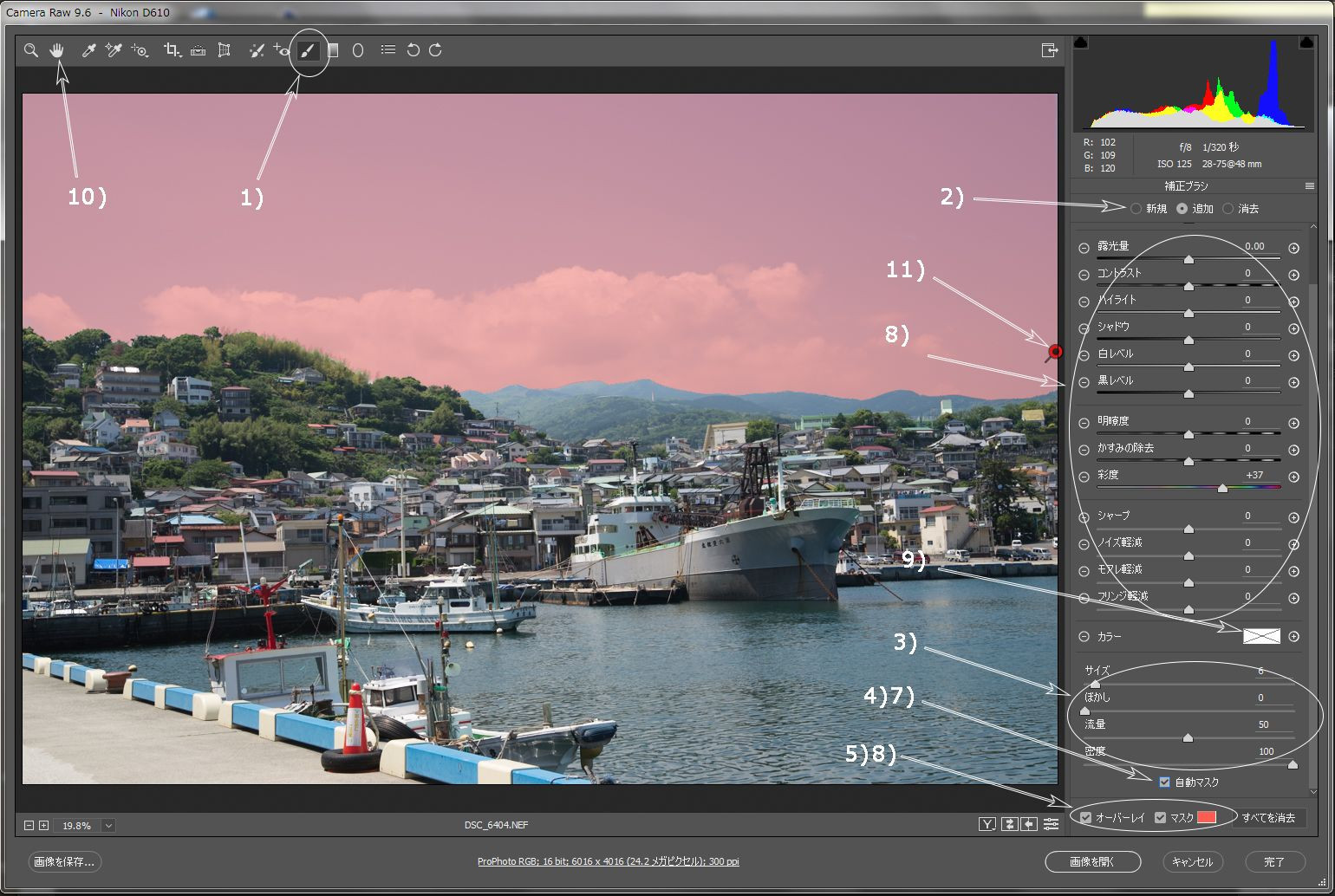The width and height of the screenshot is (1335, 896).
Task: Open the 補正ブラシ panel flyout menu
Action: coord(1309,186)
